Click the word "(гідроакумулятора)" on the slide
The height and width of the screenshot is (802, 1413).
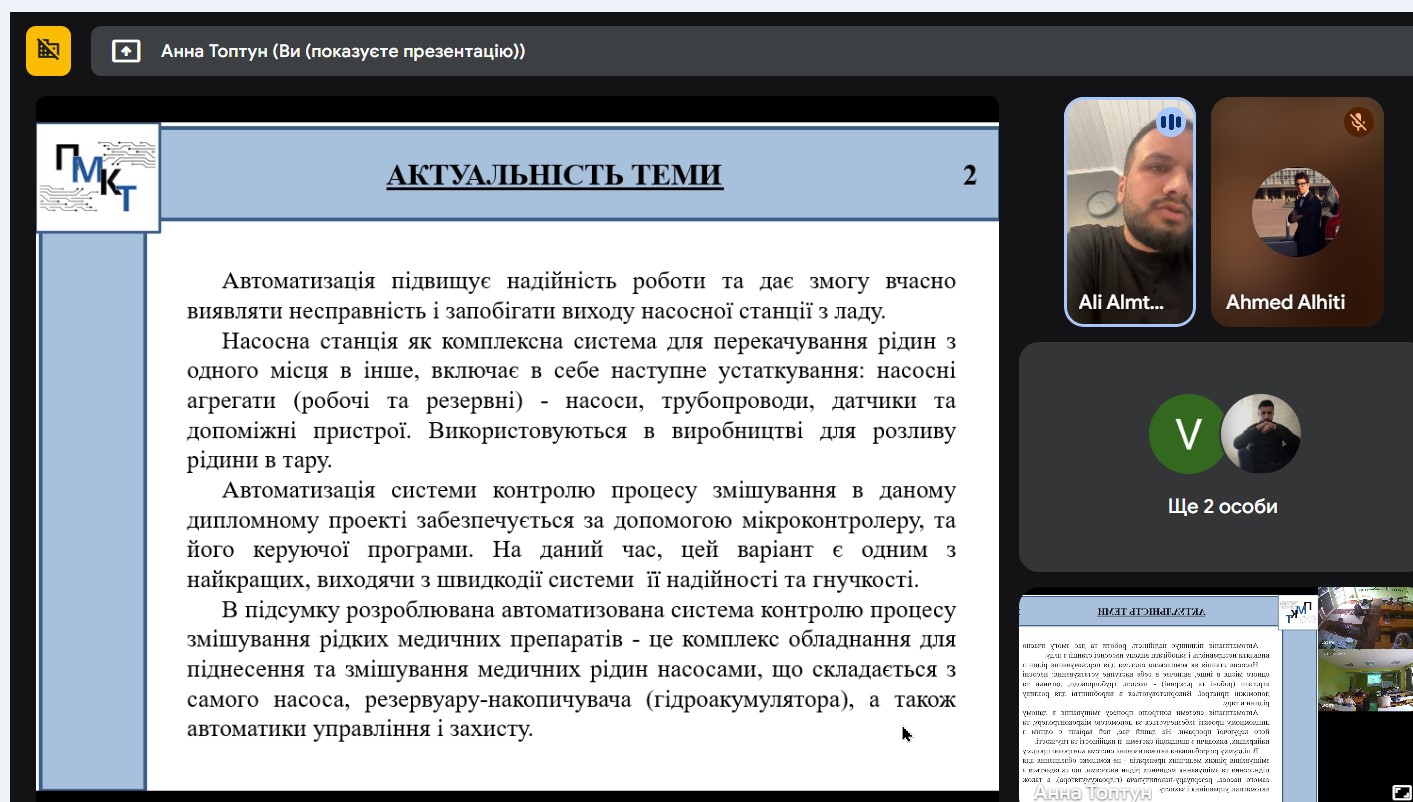coord(751,699)
